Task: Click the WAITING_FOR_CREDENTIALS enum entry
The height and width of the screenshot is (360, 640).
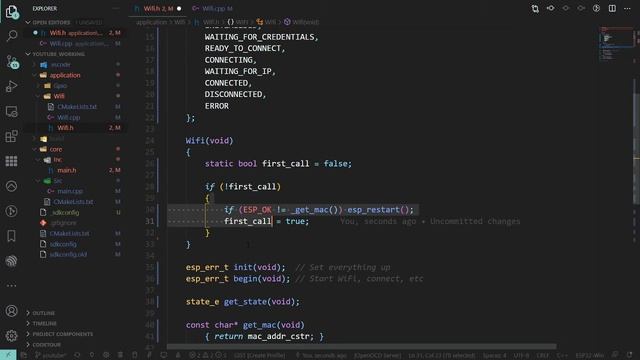Action: point(261,37)
